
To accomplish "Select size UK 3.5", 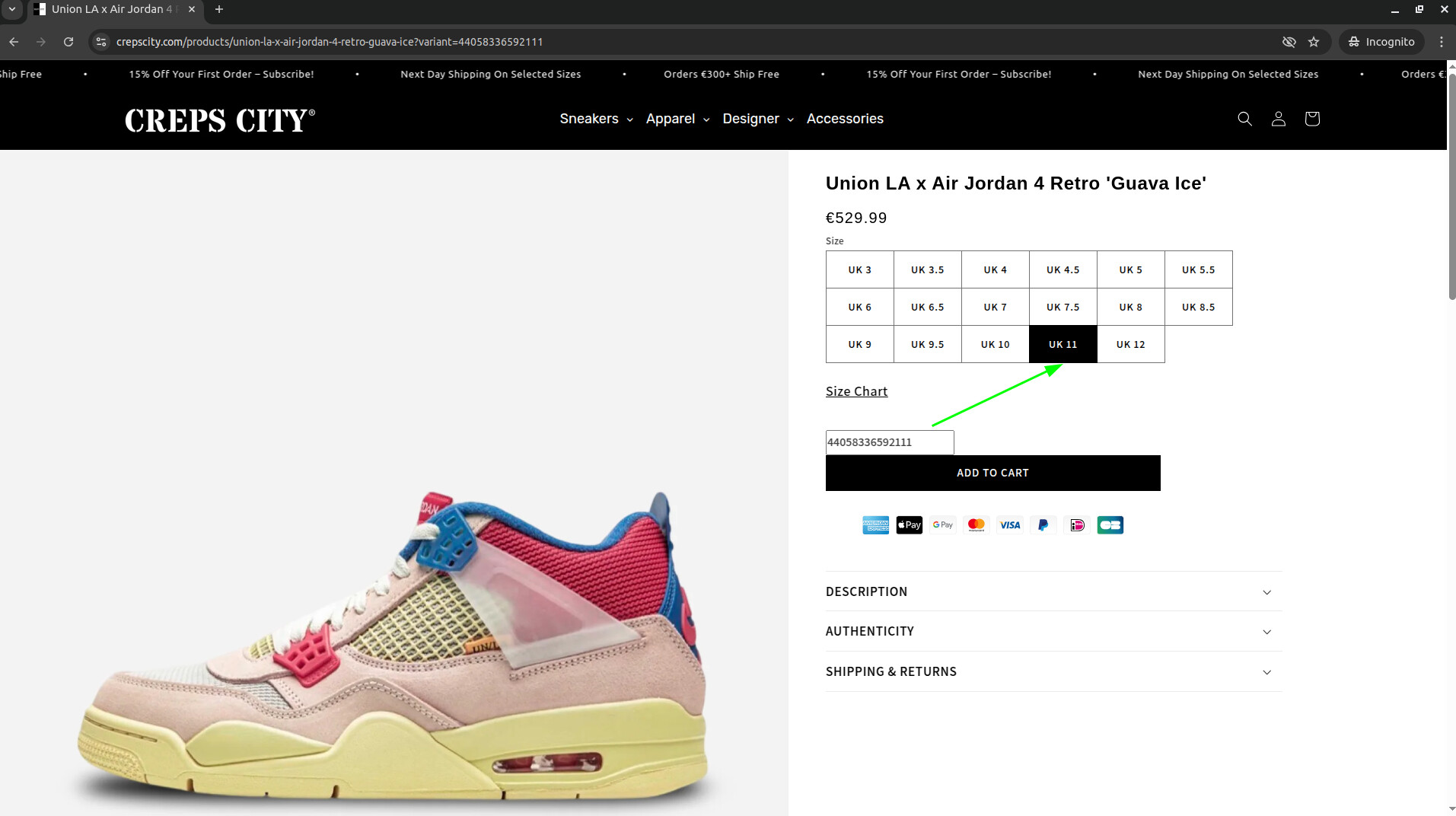I will (927, 269).
